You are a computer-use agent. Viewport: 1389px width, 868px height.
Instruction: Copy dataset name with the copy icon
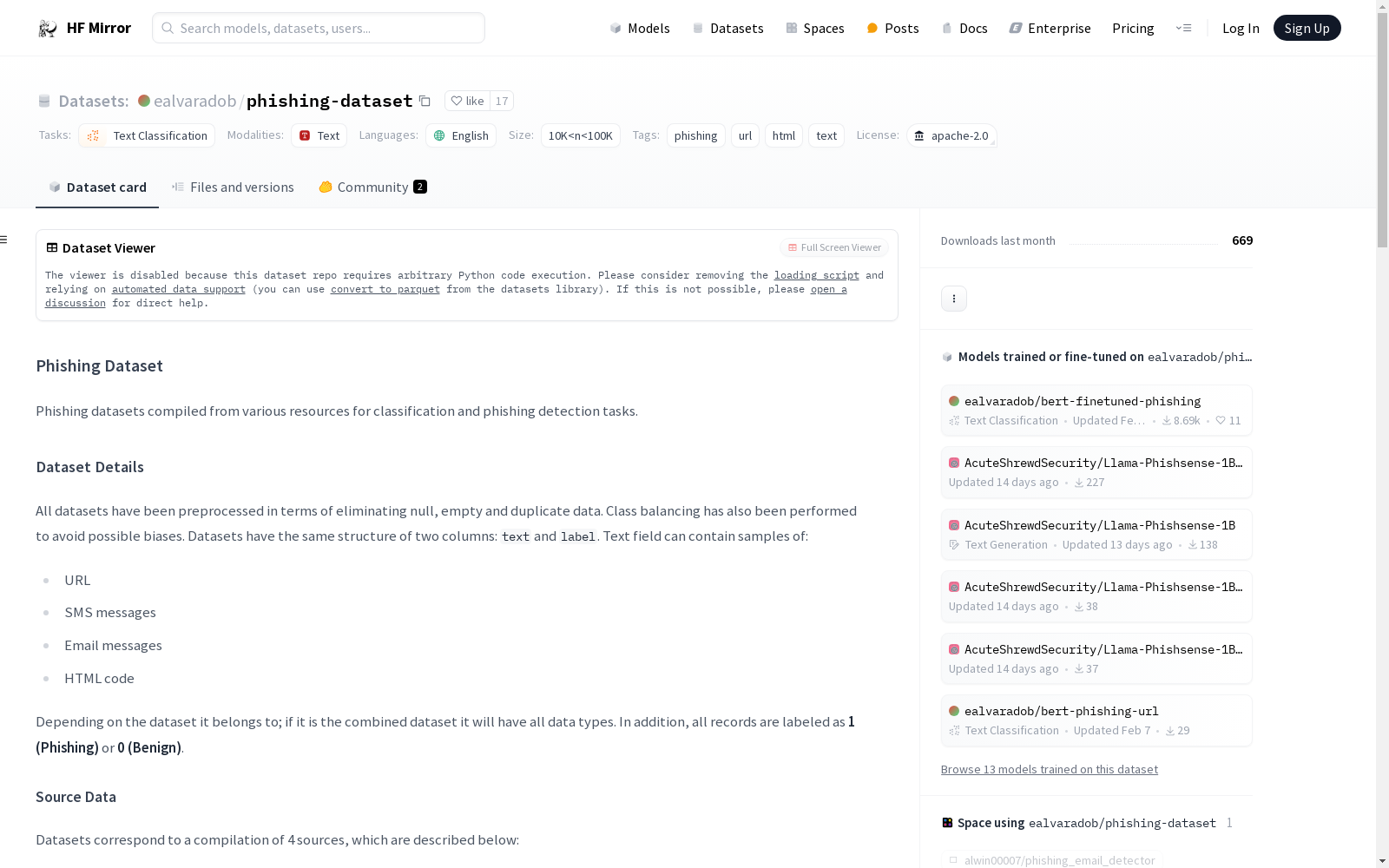tap(425, 101)
